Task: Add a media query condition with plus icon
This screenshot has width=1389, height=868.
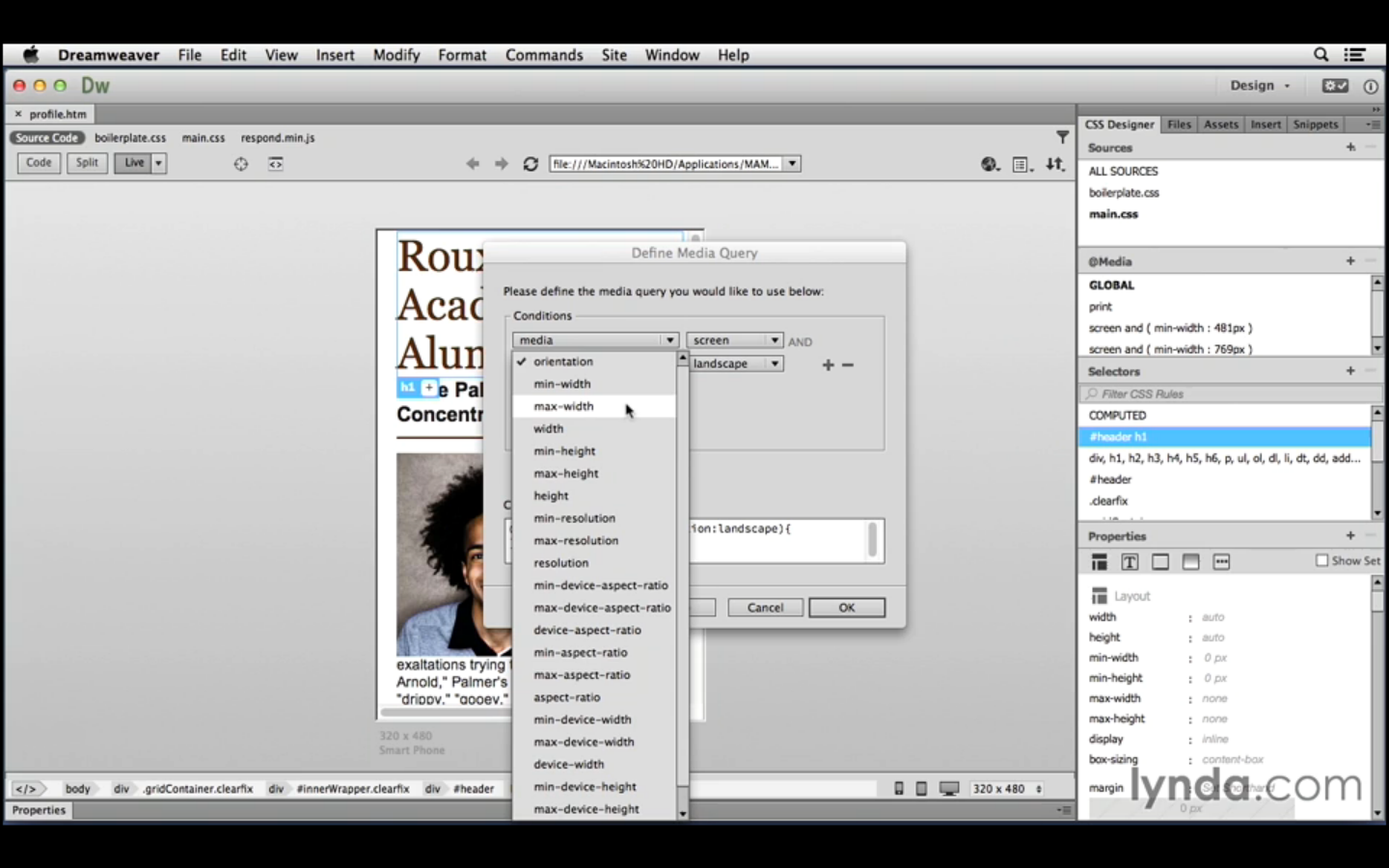Action: tap(828, 365)
